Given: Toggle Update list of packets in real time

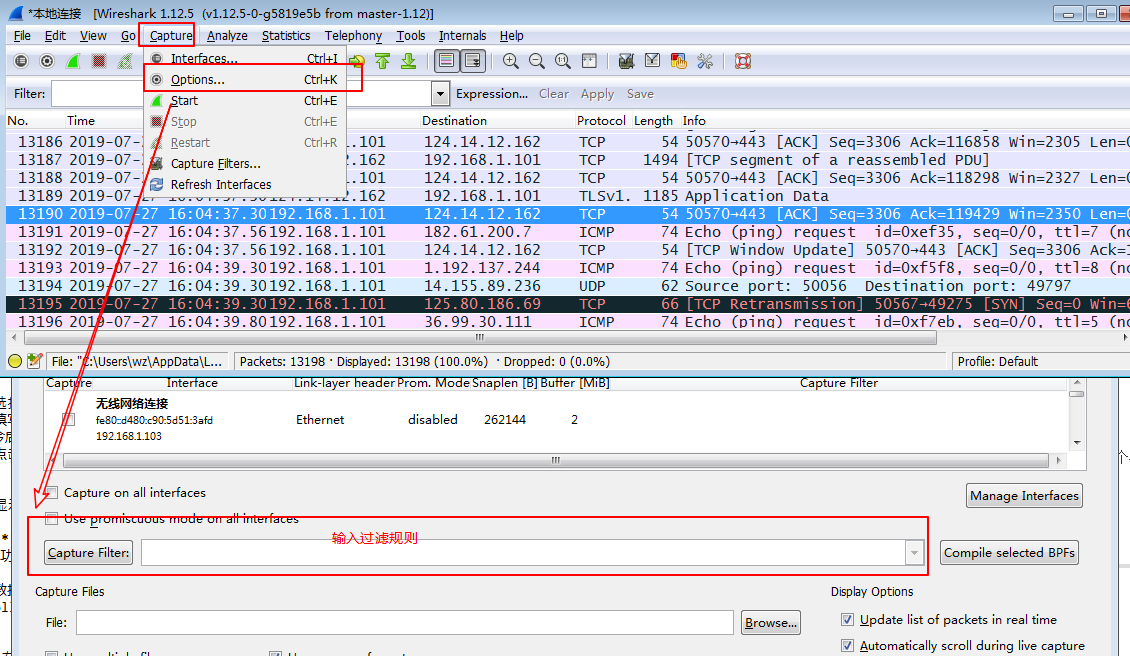Looking at the screenshot, I should (x=848, y=620).
